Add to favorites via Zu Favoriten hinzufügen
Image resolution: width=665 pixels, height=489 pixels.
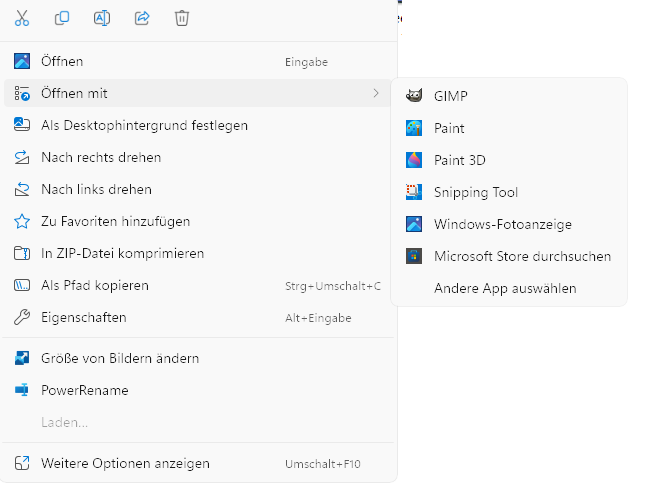(115, 221)
